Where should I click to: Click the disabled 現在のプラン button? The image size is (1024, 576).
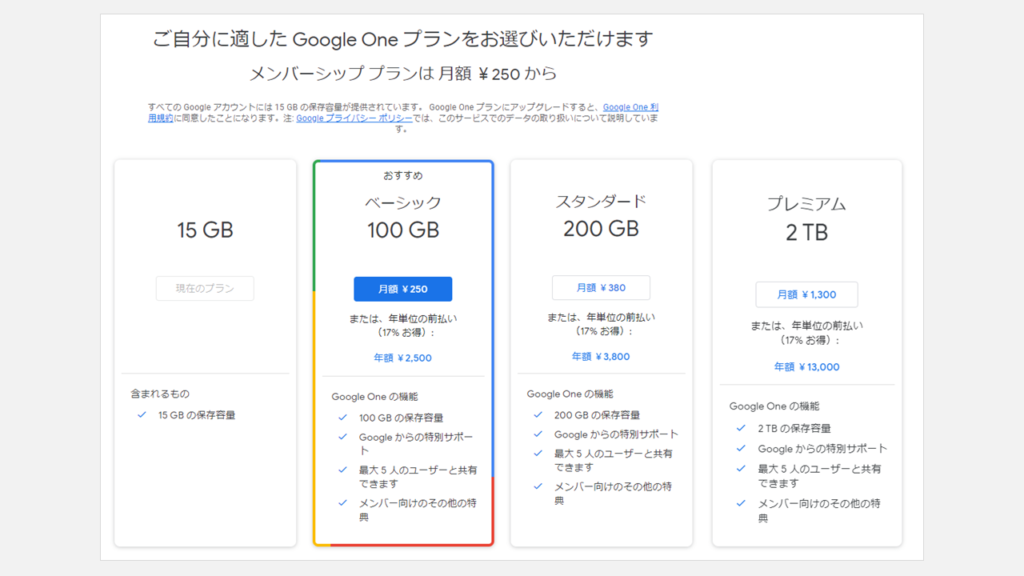click(205, 289)
